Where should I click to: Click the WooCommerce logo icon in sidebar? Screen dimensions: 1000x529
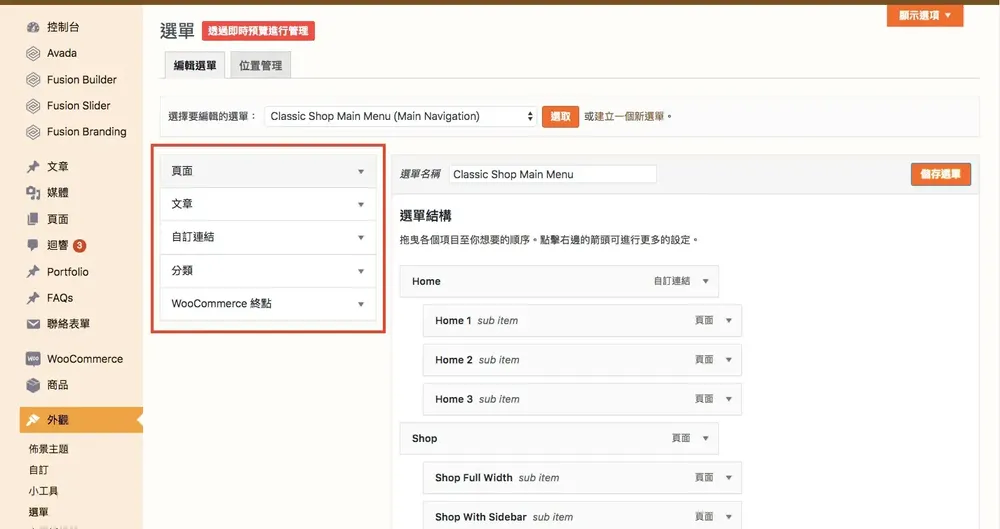point(33,359)
